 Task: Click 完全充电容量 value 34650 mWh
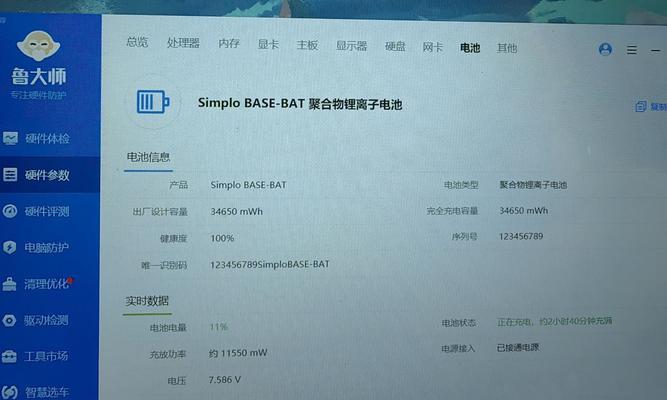(524, 211)
